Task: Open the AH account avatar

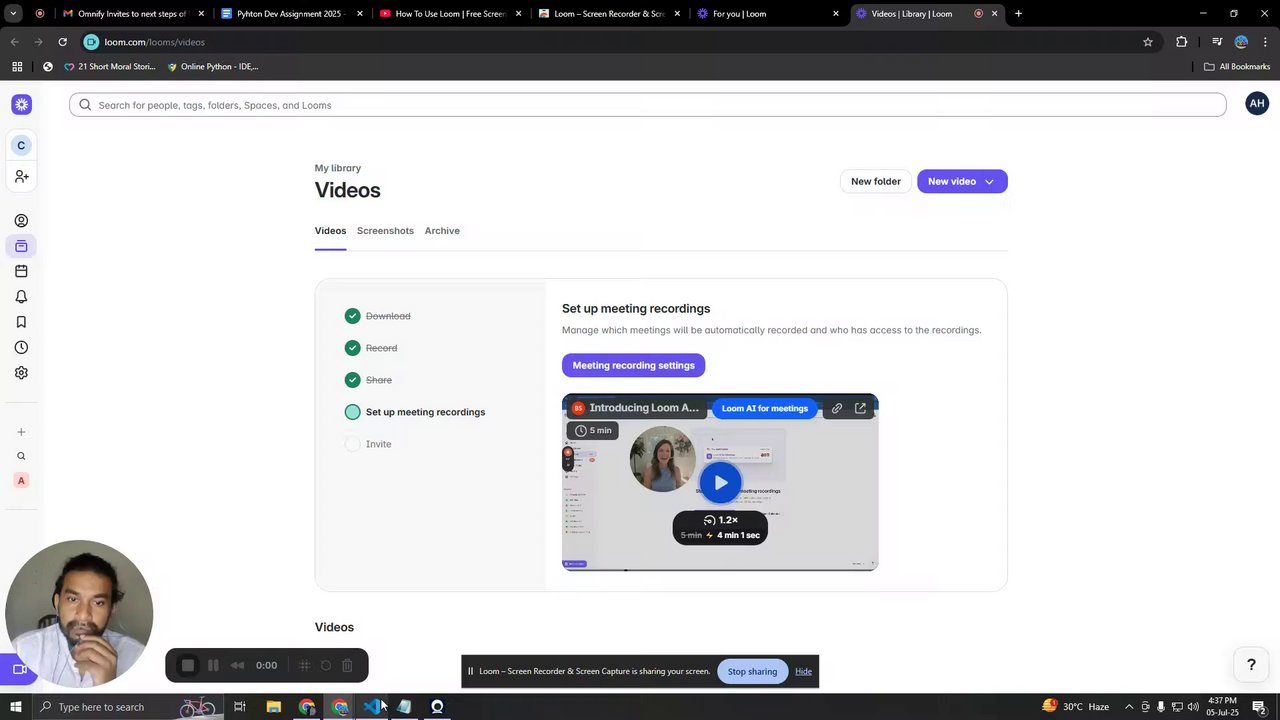Action: pyautogui.click(x=1257, y=103)
